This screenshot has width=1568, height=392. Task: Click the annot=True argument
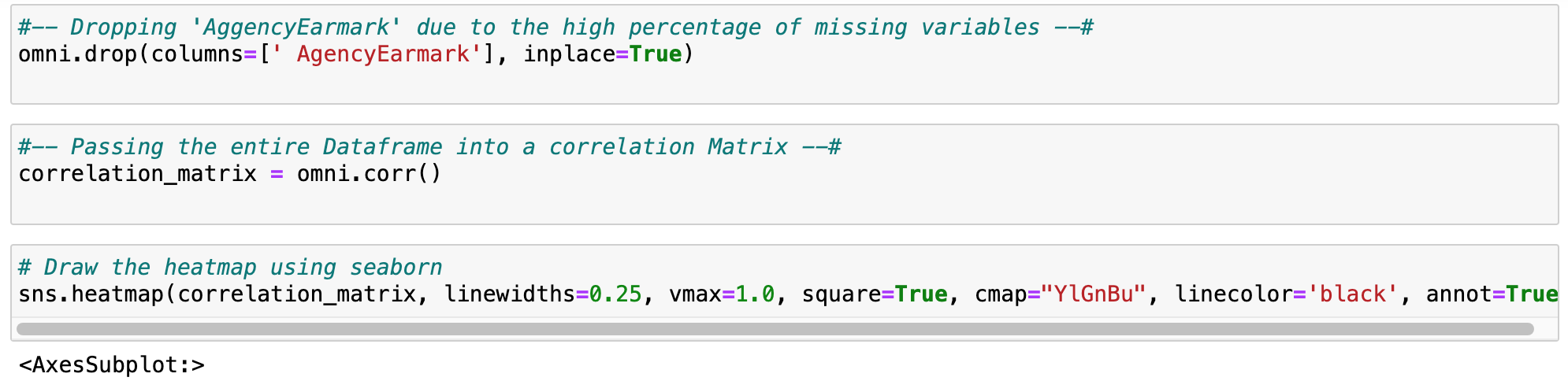[1491, 294]
